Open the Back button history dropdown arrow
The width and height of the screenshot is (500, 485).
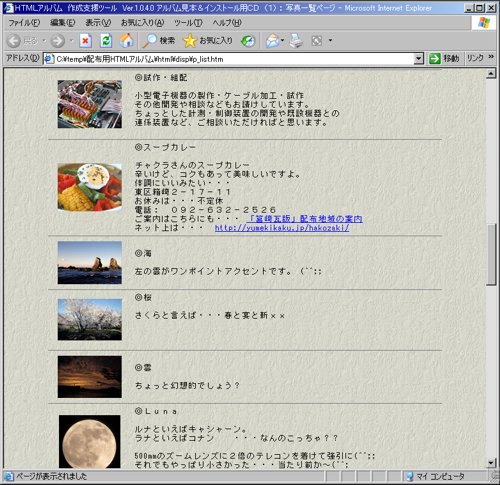point(44,41)
